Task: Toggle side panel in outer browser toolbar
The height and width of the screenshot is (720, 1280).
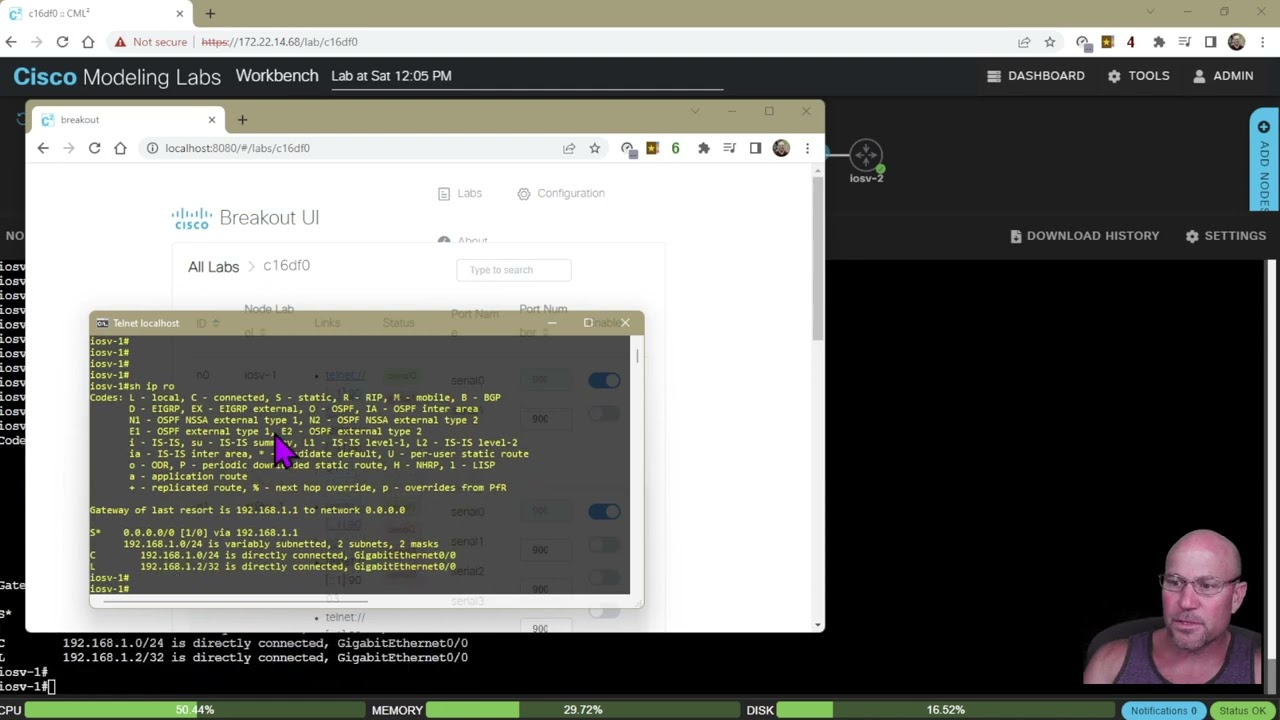Action: pos(1210,42)
